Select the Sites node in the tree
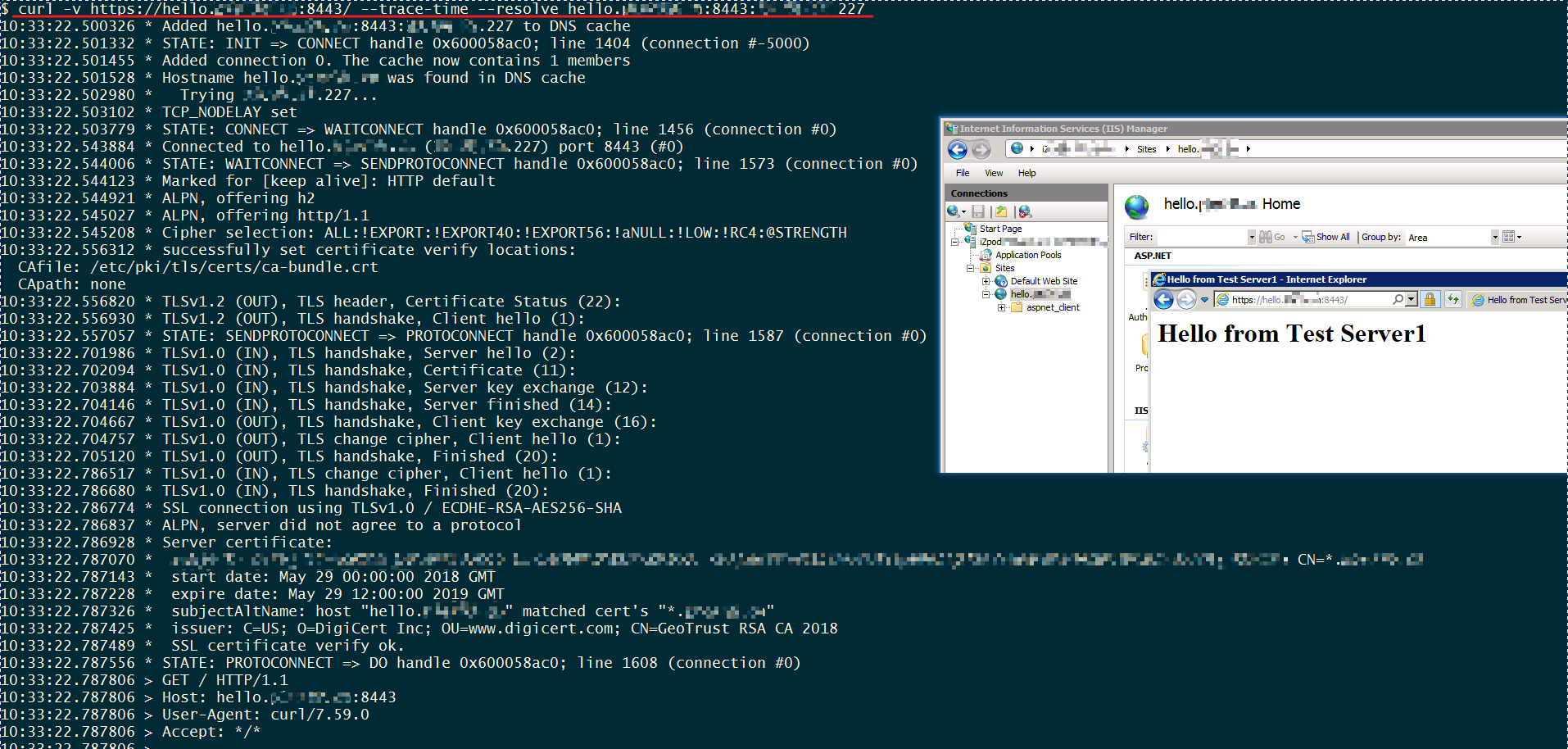This screenshot has width=1568, height=749. [1004, 268]
